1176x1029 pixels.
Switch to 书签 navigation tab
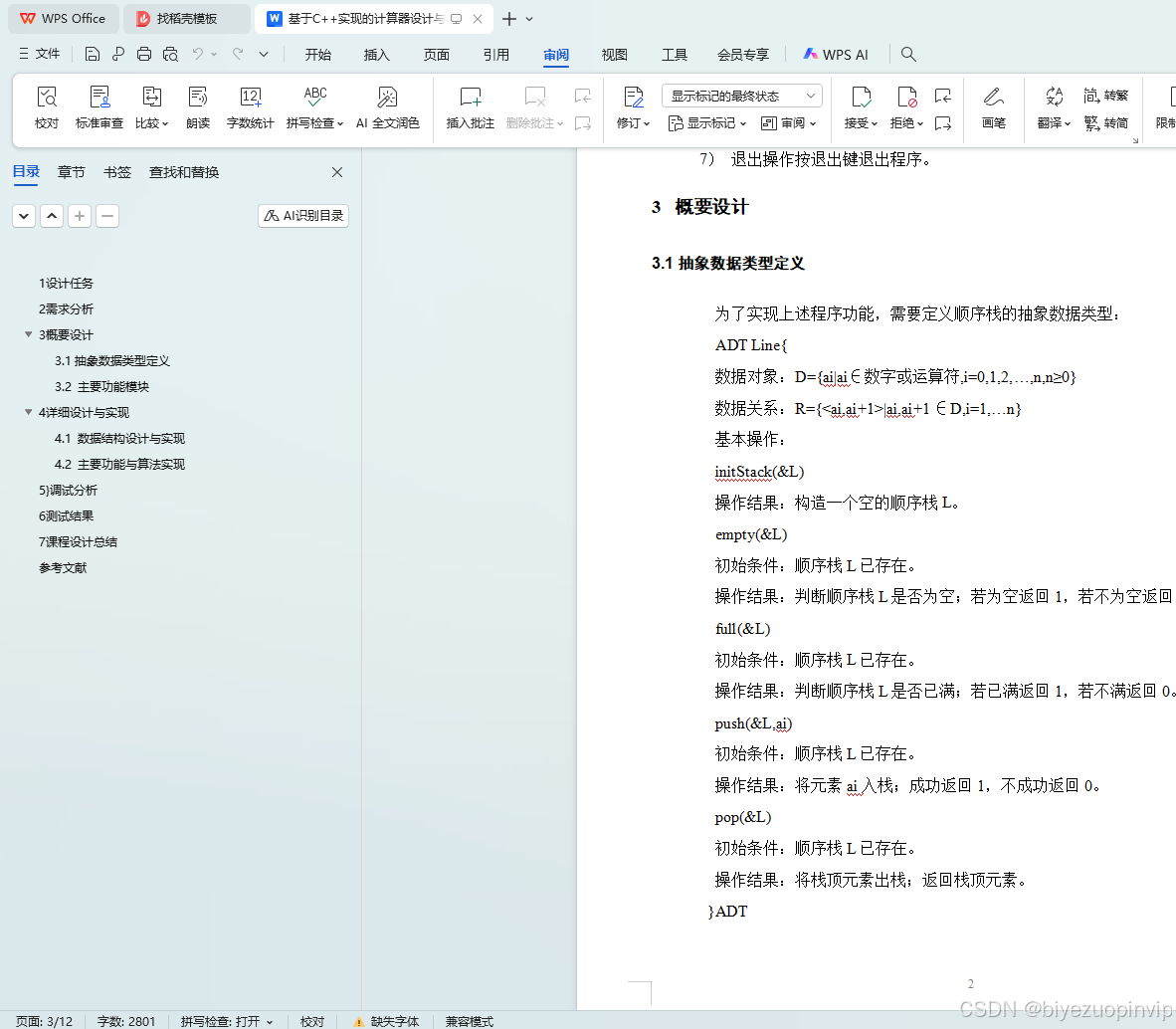point(117,172)
